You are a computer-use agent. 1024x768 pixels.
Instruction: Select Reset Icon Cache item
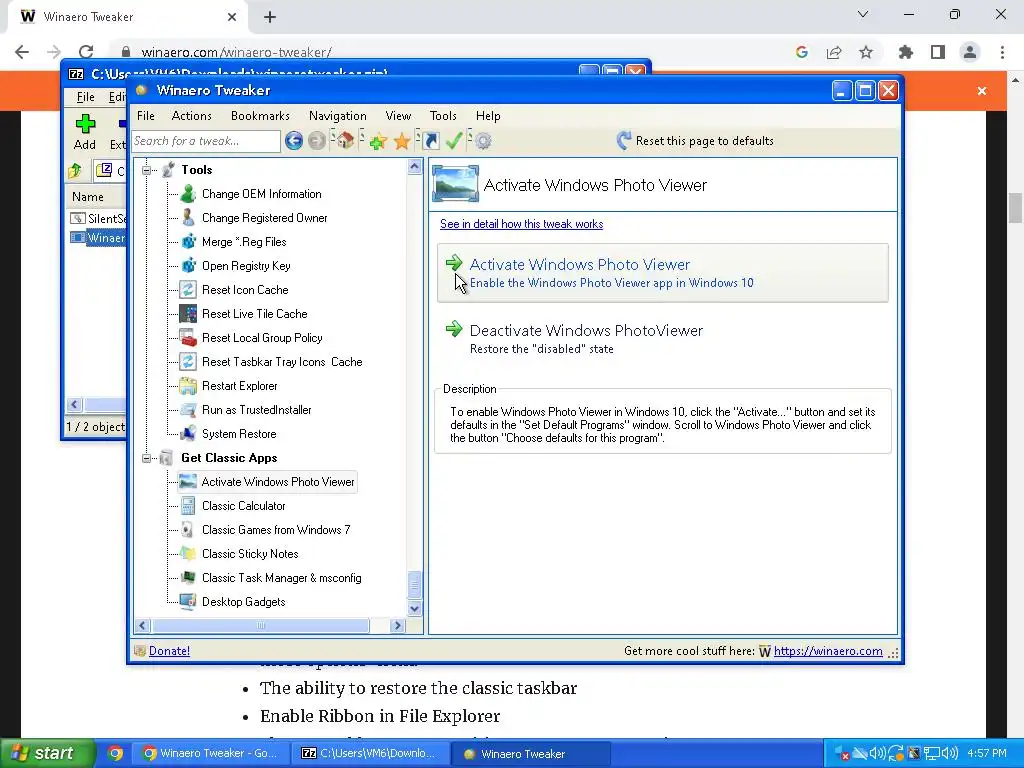point(245,290)
